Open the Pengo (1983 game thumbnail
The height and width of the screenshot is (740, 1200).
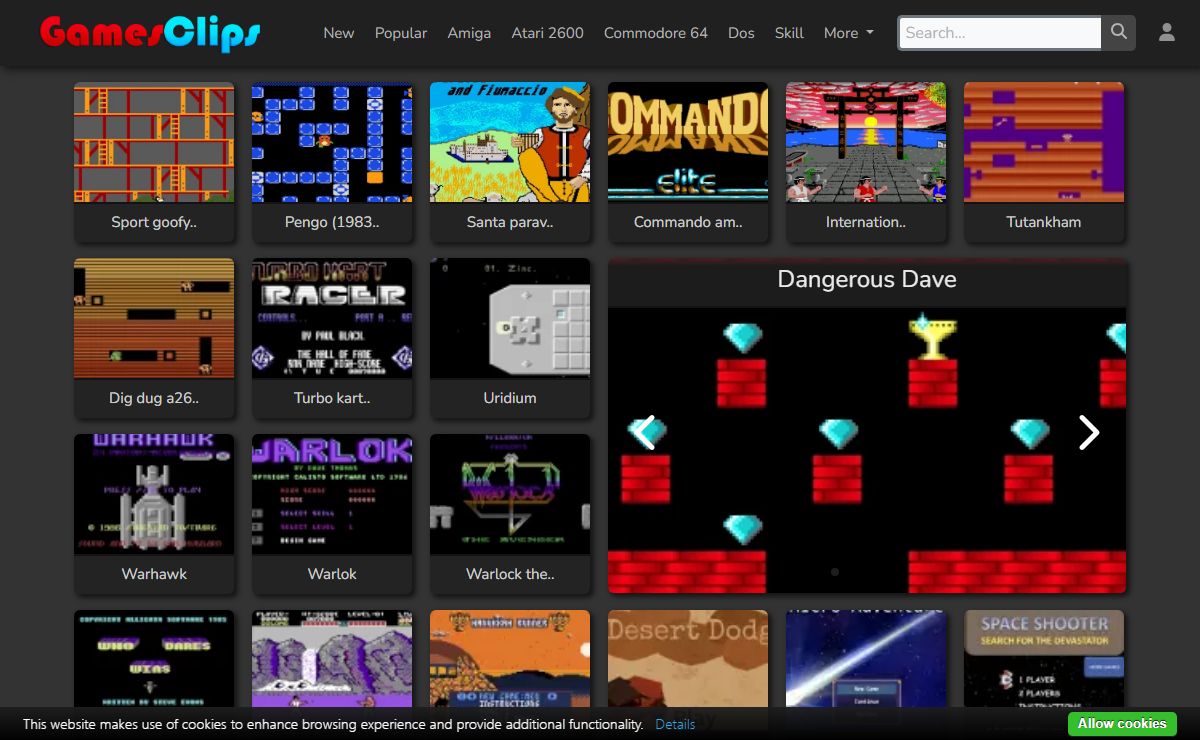[332, 142]
